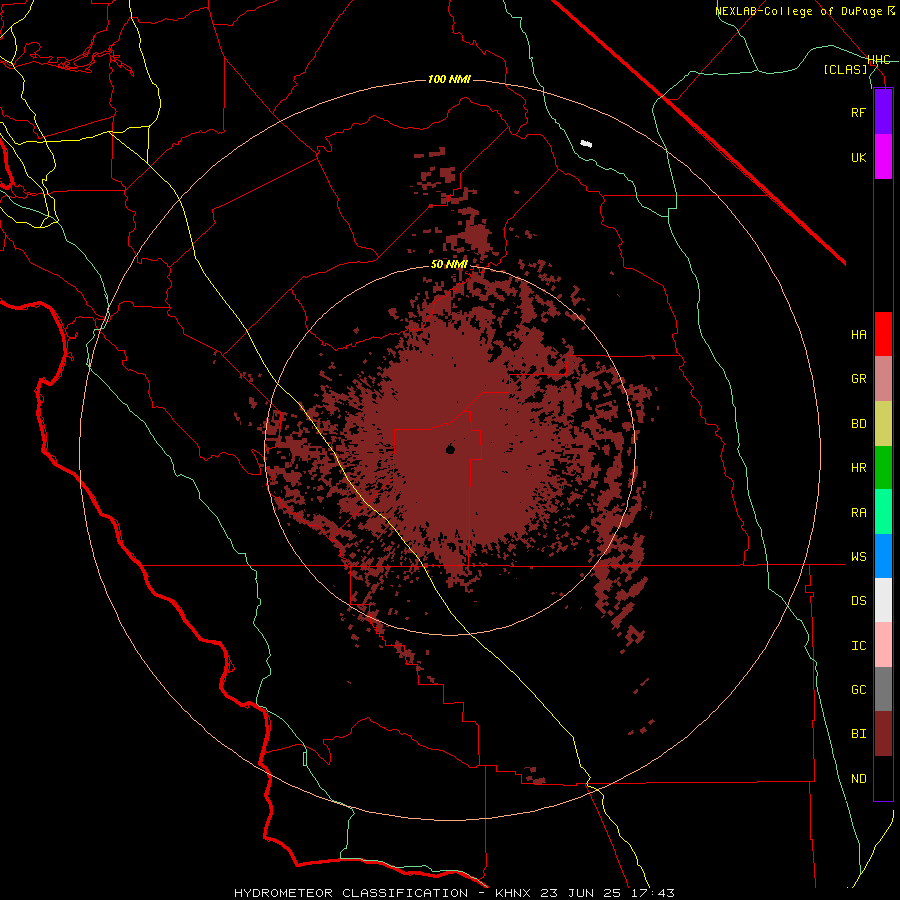Click the RF purple legend swatch
Image resolution: width=900 pixels, height=900 pixels.
tap(883, 112)
